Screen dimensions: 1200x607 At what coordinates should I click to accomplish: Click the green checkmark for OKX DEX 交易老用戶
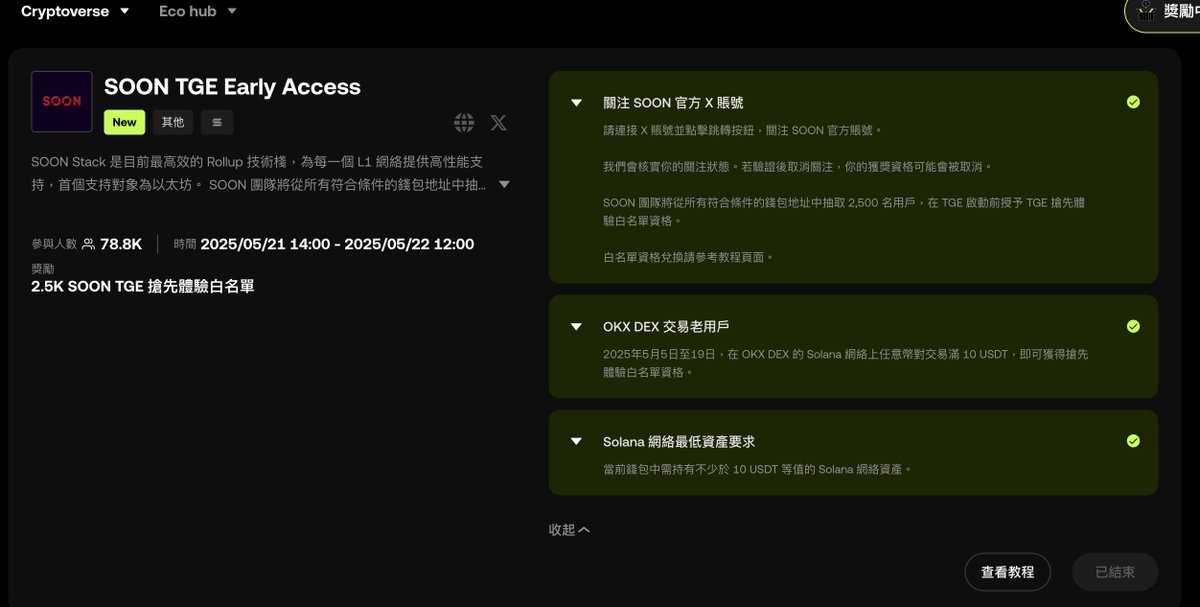click(x=1133, y=326)
